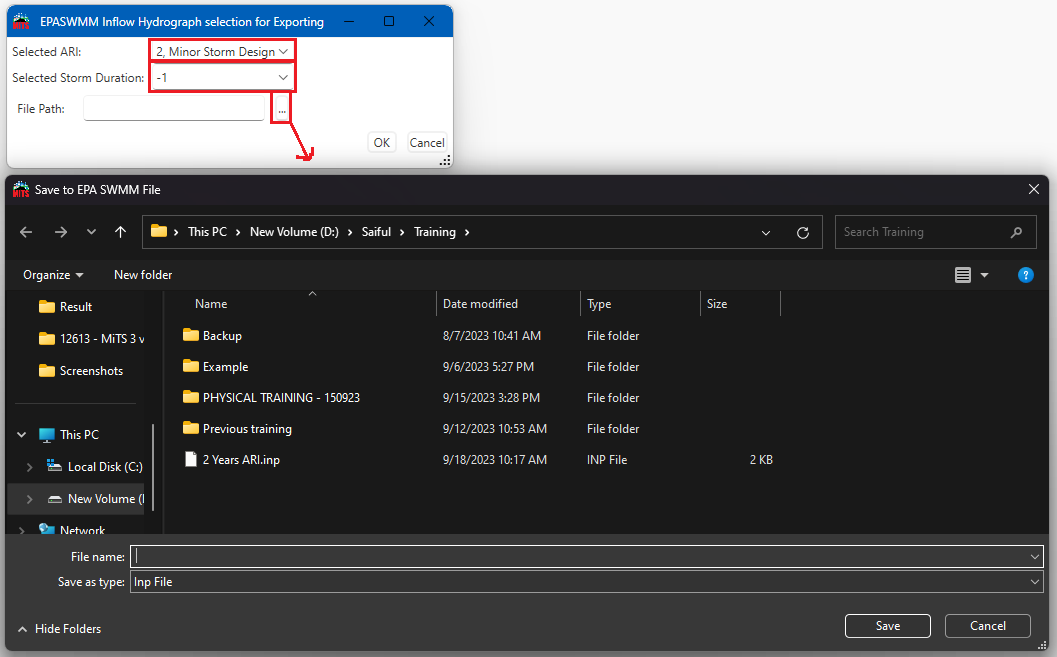This screenshot has height=657, width=1057.
Task: Create a New folder
Action: coord(143,275)
